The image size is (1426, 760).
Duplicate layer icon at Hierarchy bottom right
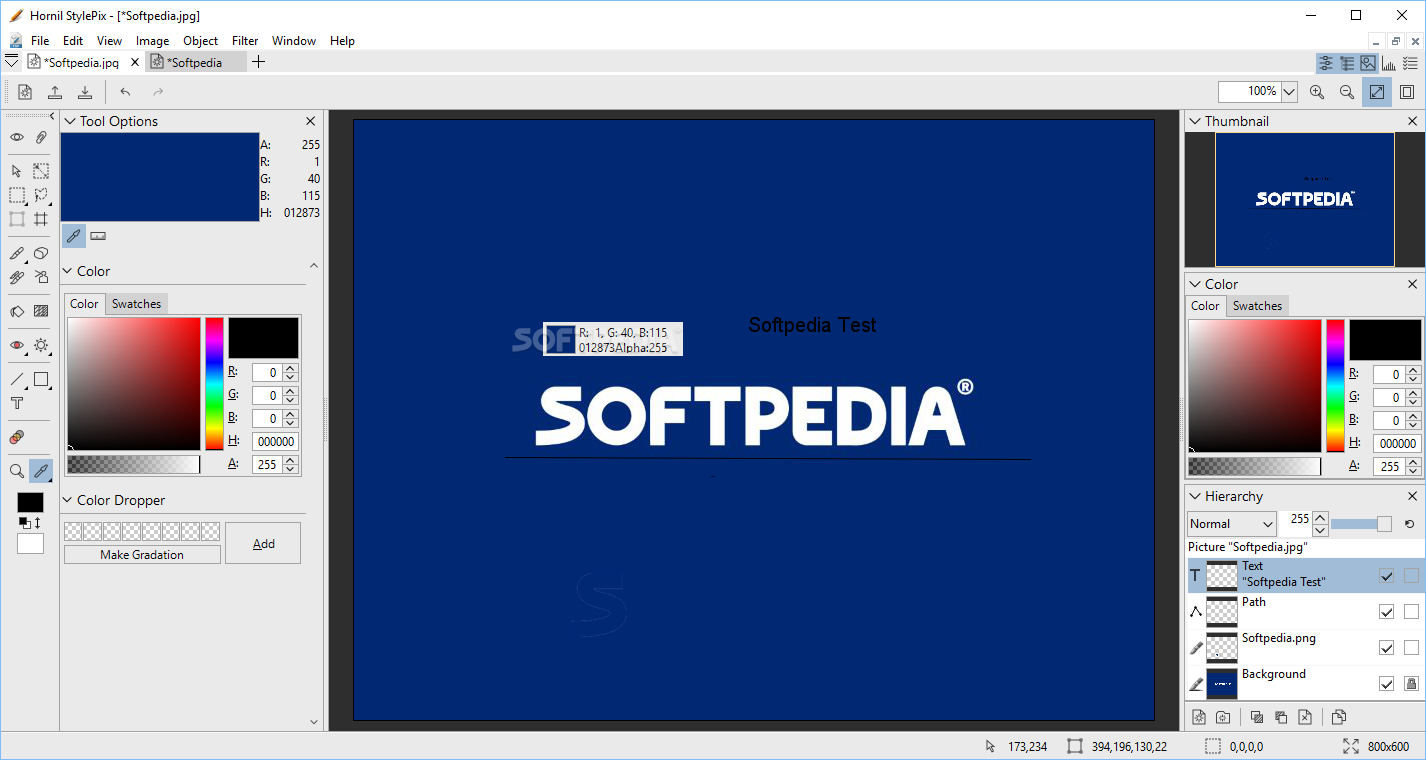[x=1340, y=717]
